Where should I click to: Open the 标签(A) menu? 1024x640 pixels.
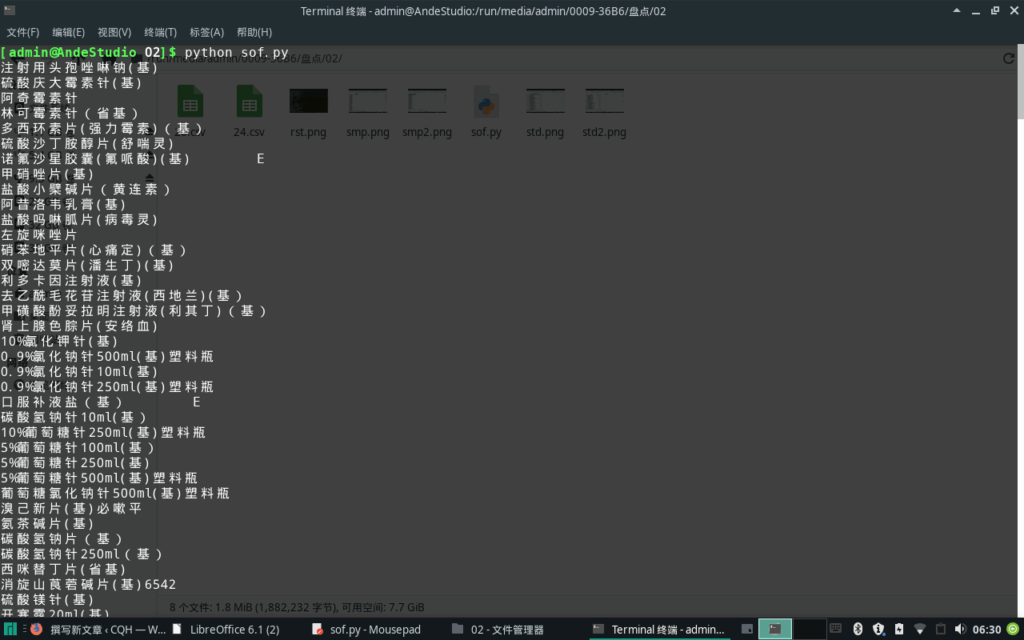[x=206, y=32]
